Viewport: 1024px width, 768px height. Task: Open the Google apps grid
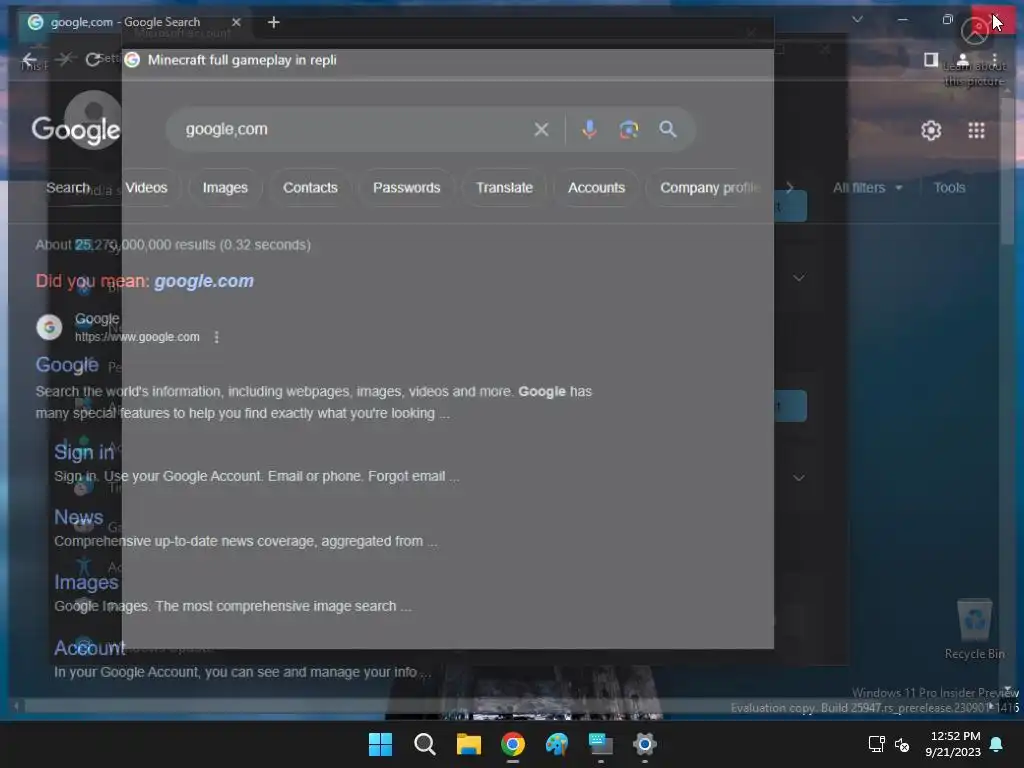tap(976, 131)
